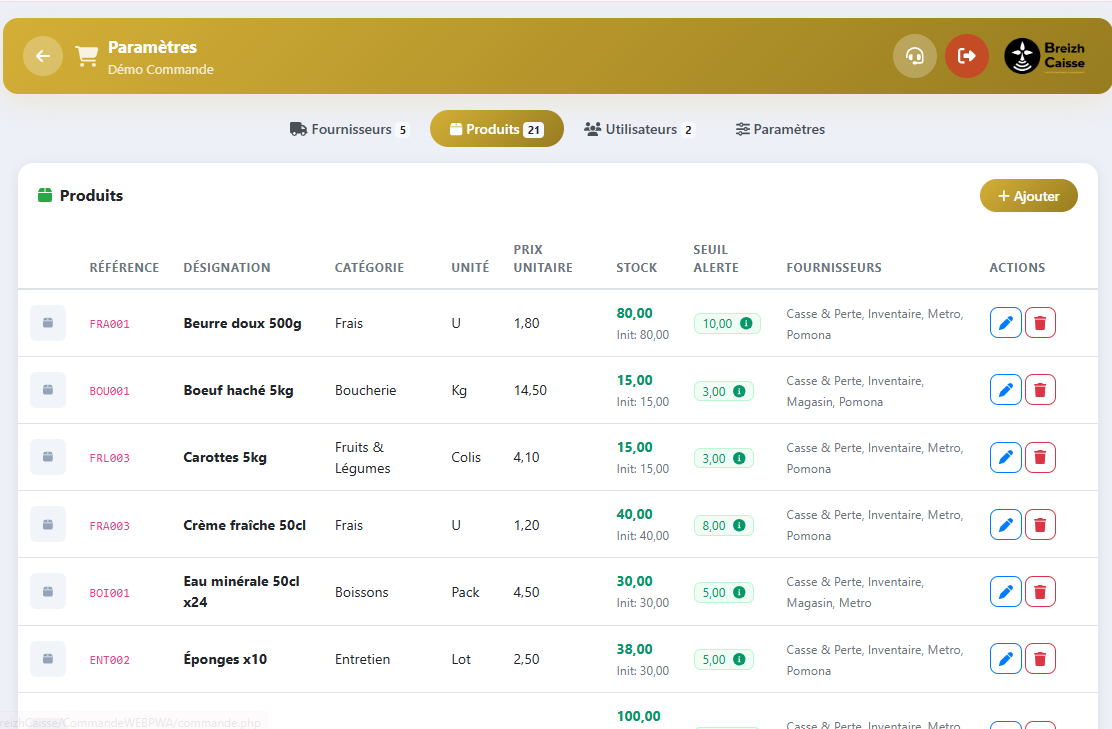Open the headset support icon
The width and height of the screenshot is (1112, 729).
tap(914, 56)
